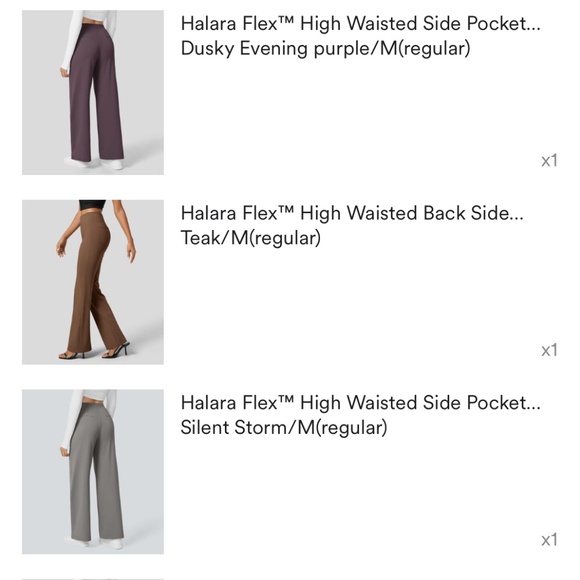Open the Dusky Evening purple pants thumbnail
This screenshot has height=580, width=580.
click(93, 92)
